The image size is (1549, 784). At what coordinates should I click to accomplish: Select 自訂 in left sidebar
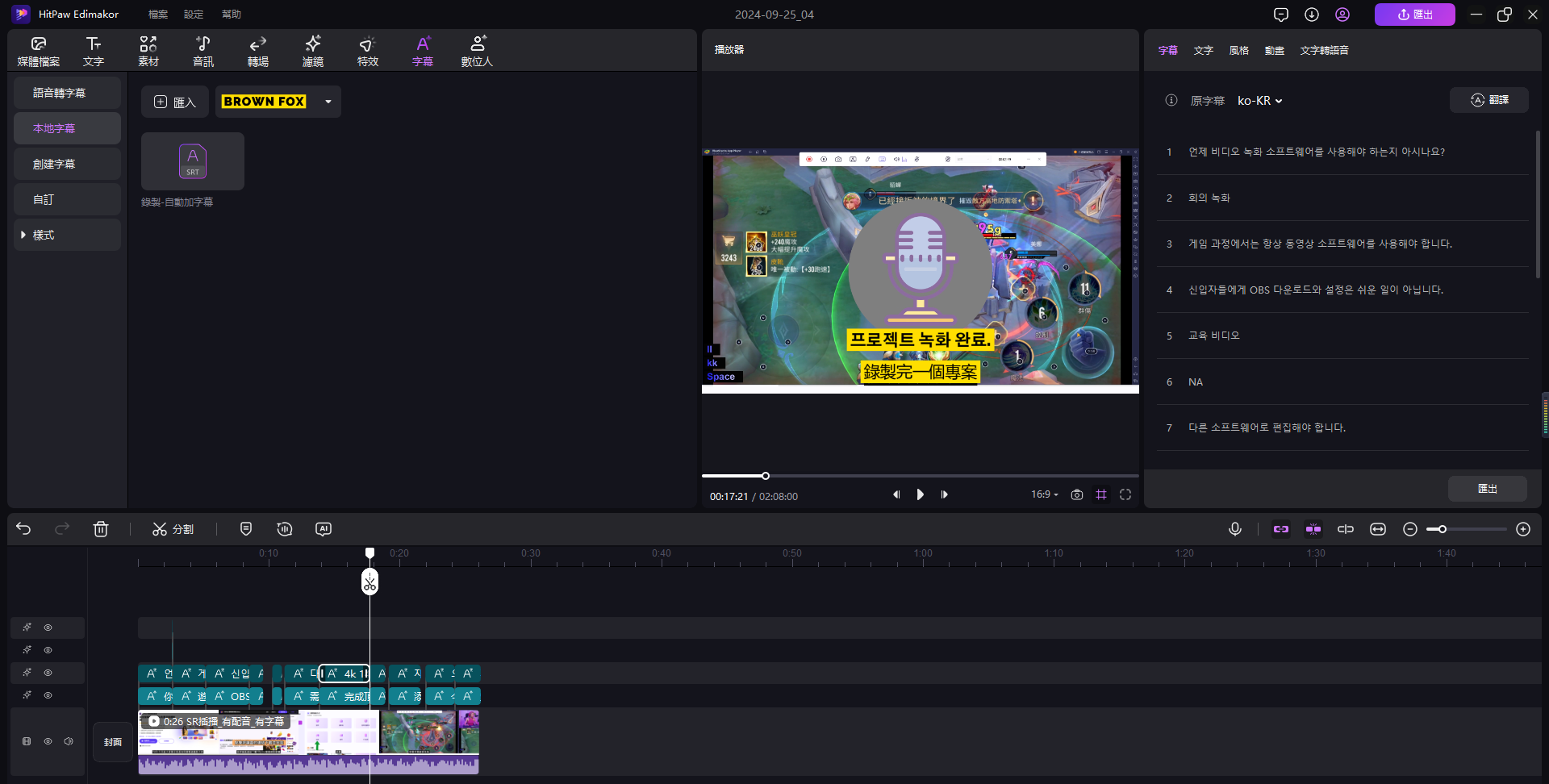(67, 199)
